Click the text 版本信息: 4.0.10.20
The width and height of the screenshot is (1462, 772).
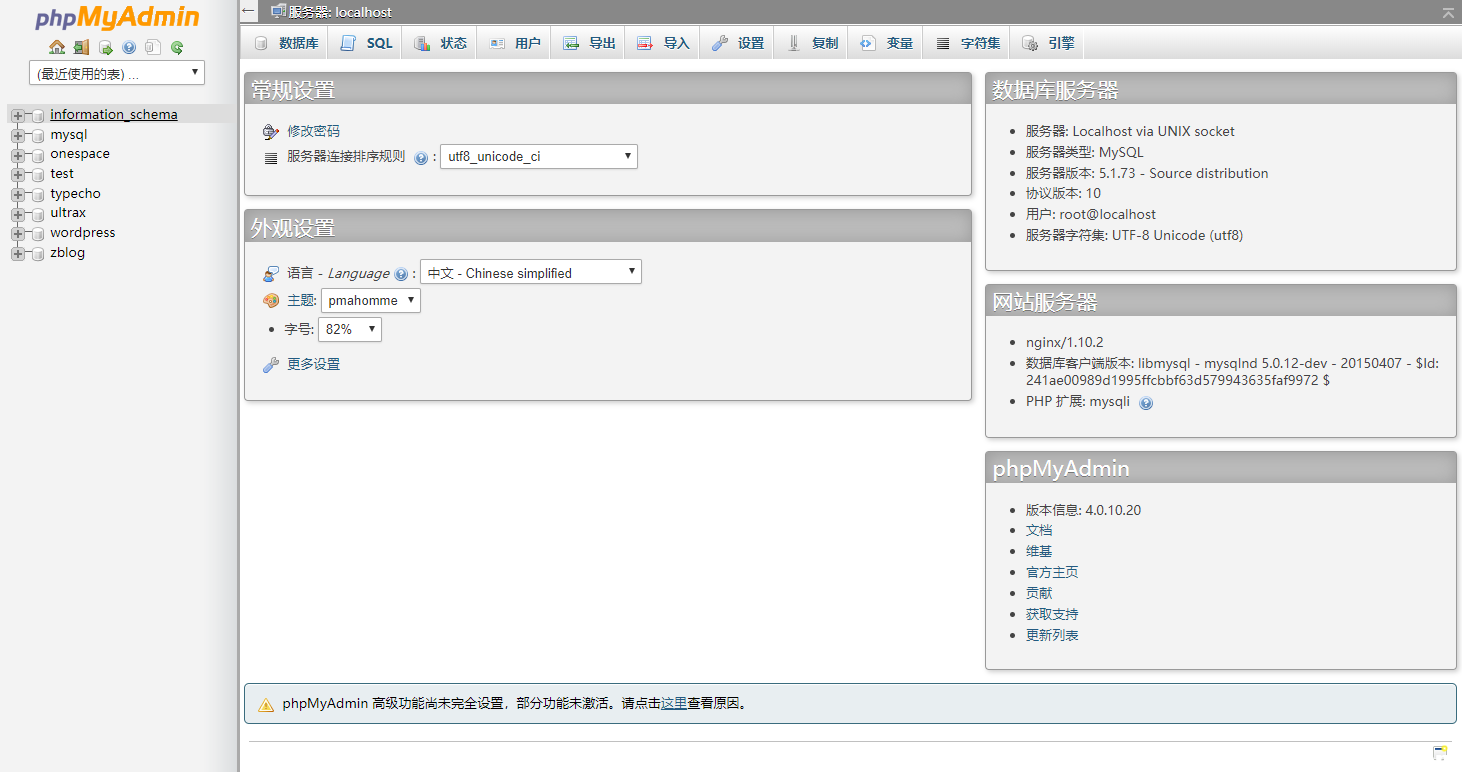point(1083,510)
